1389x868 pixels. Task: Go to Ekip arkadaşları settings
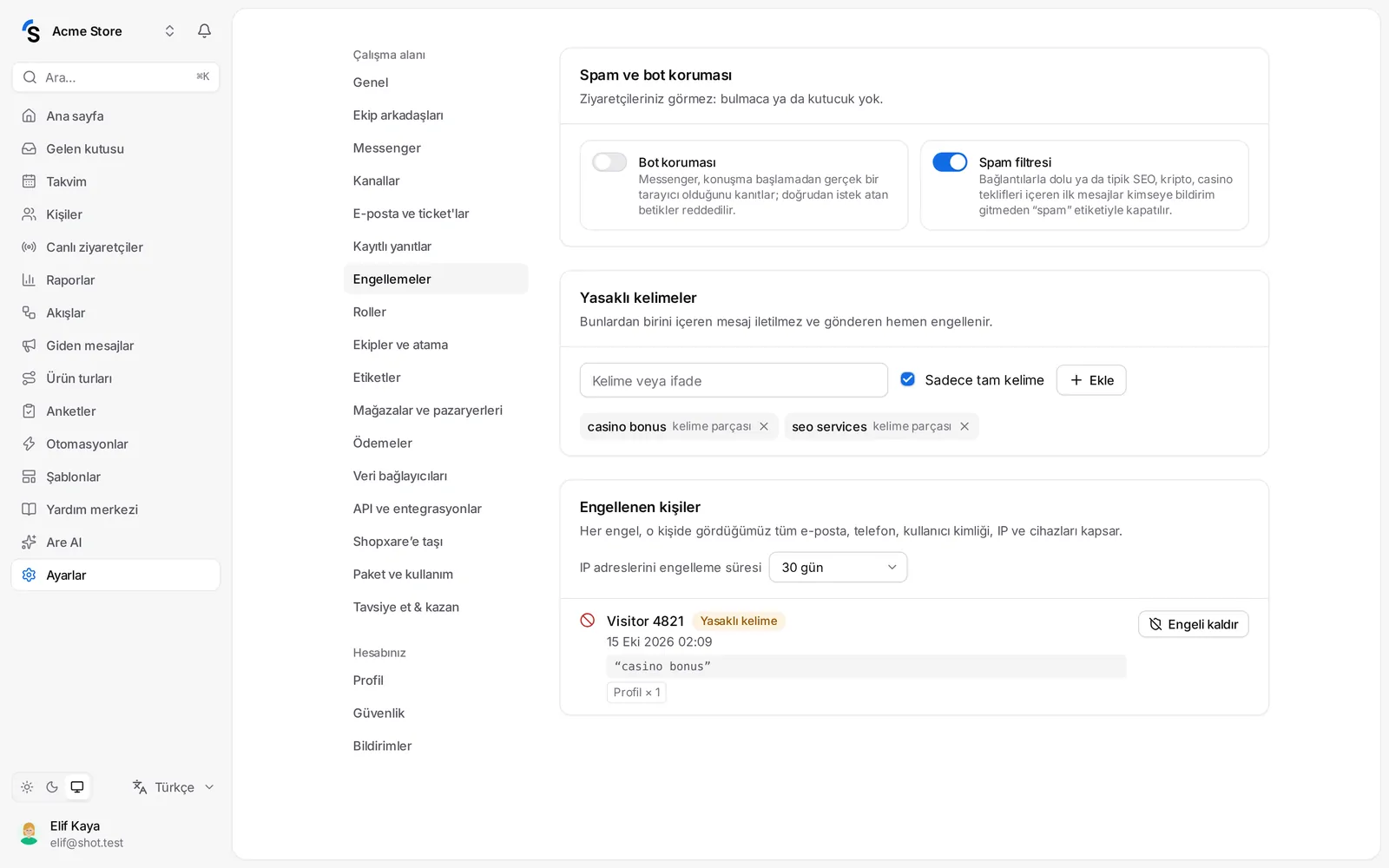coord(436,115)
